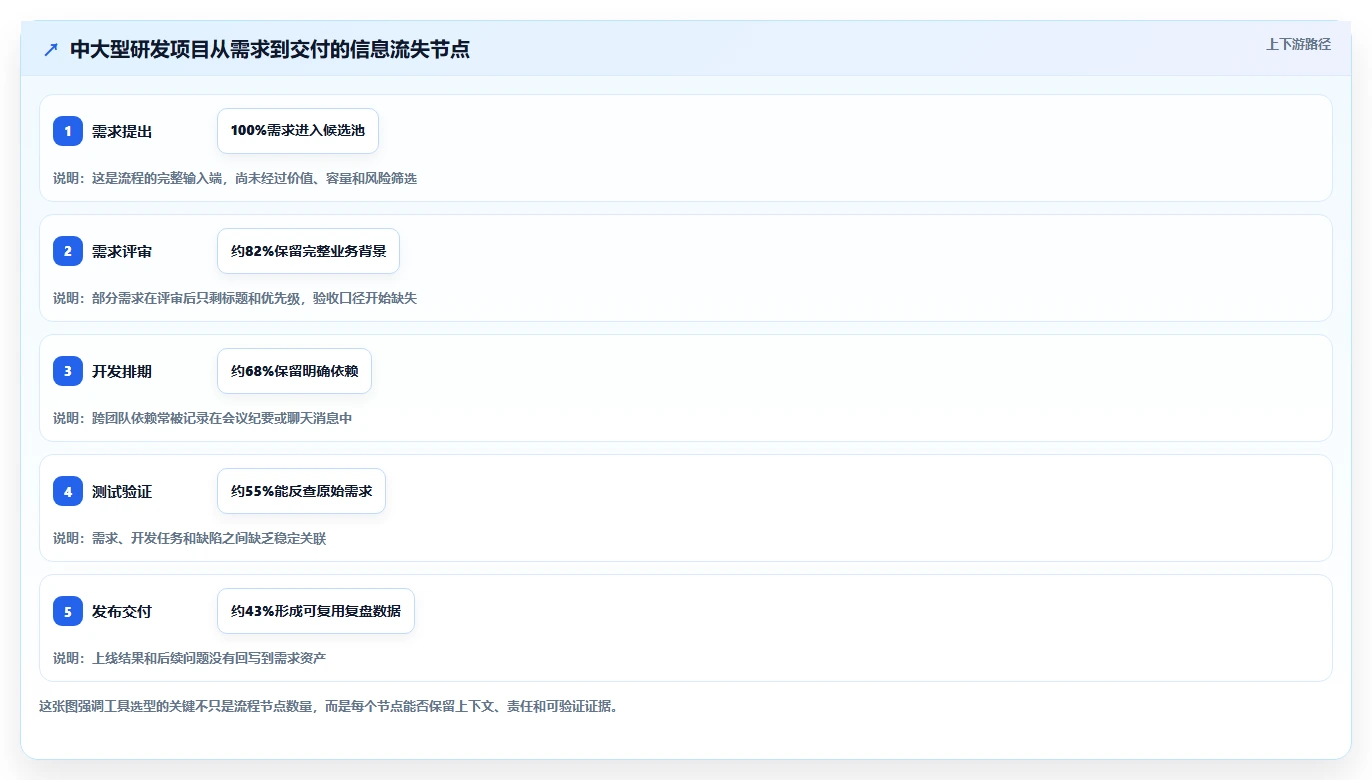
Task: Click step number badge 4
Action: pos(68,491)
